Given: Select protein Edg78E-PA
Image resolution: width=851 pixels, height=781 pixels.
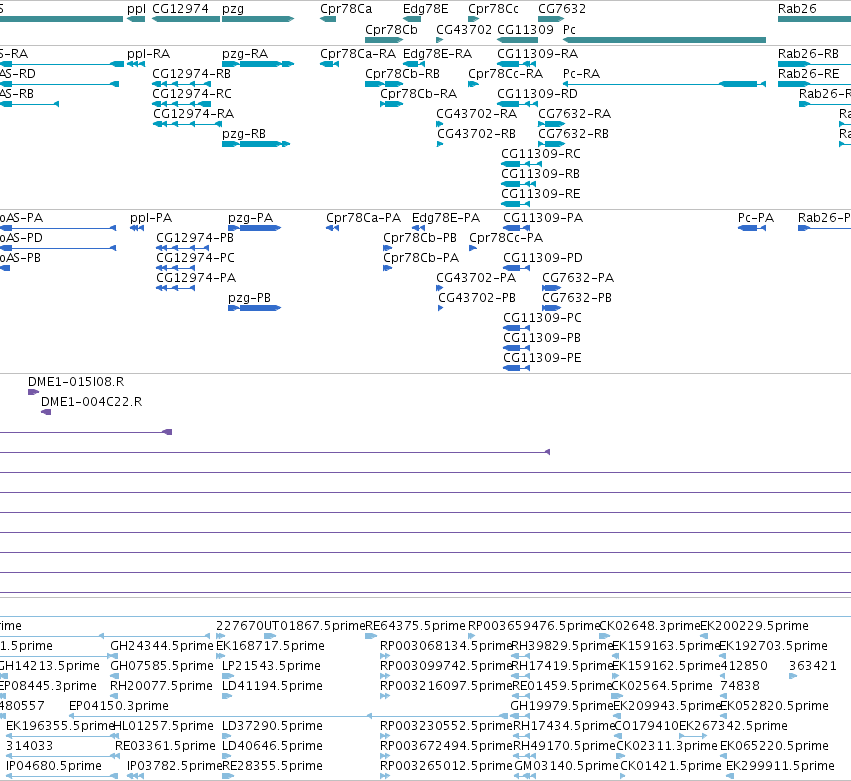Looking at the screenshot, I should tap(418, 228).
